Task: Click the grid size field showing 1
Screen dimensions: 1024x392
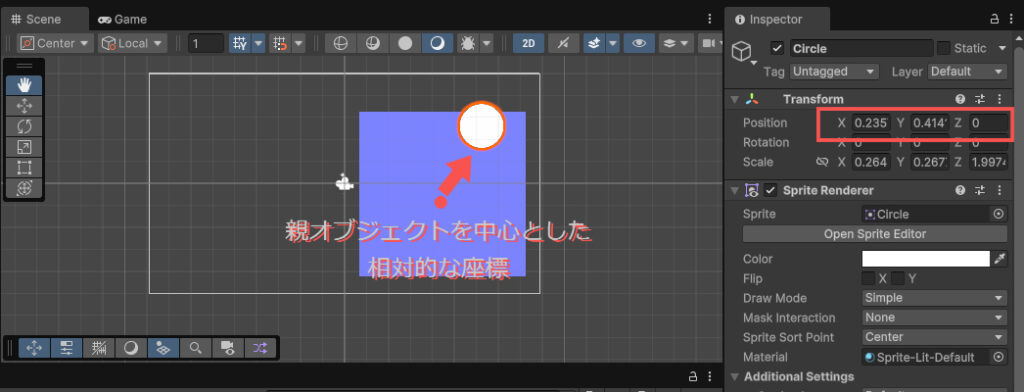Action: point(206,44)
